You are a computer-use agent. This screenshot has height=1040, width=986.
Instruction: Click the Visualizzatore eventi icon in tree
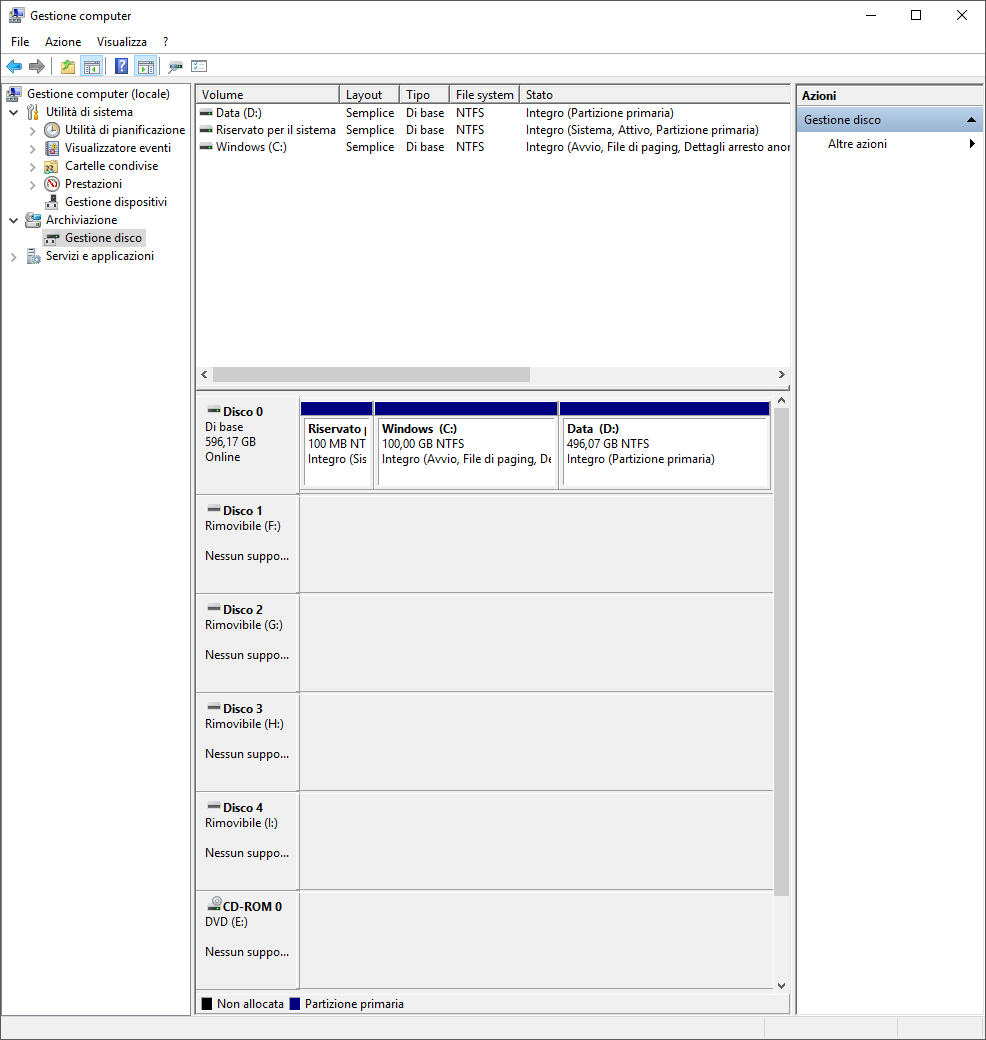(52, 148)
